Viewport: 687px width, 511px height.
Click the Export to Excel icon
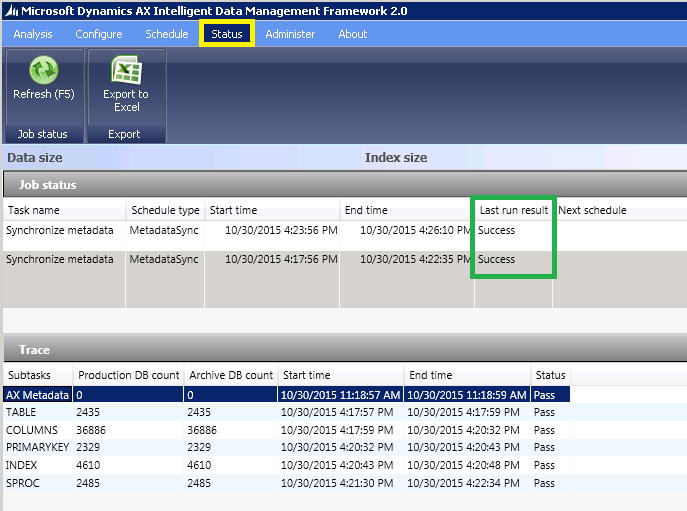click(x=125, y=71)
